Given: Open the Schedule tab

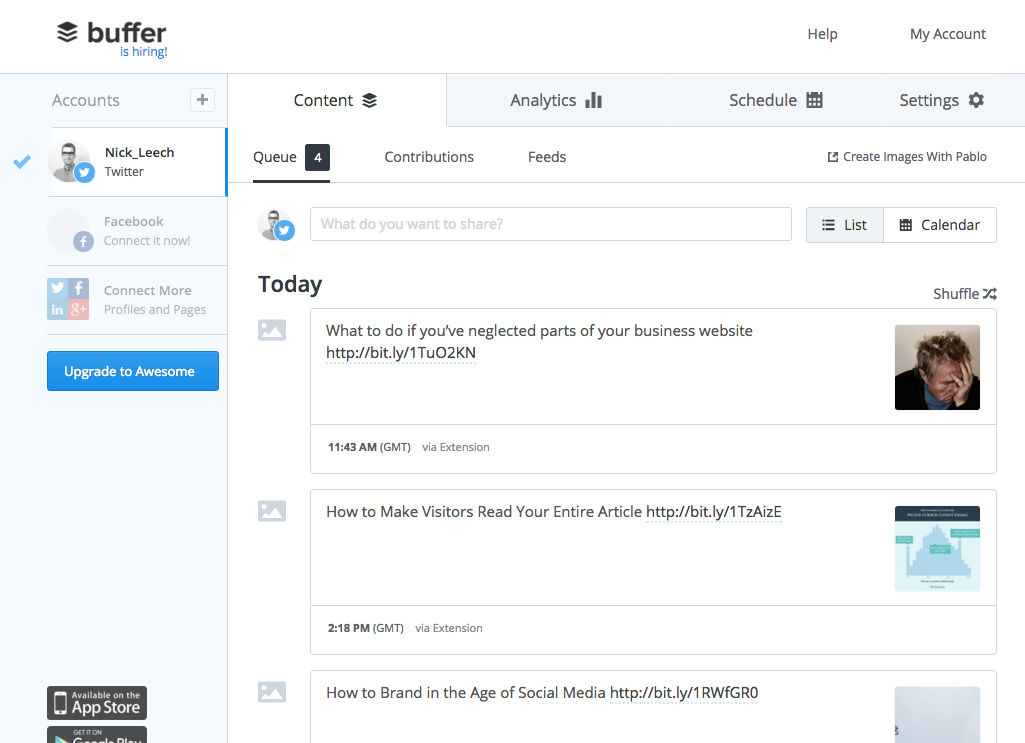Looking at the screenshot, I should coord(775,100).
